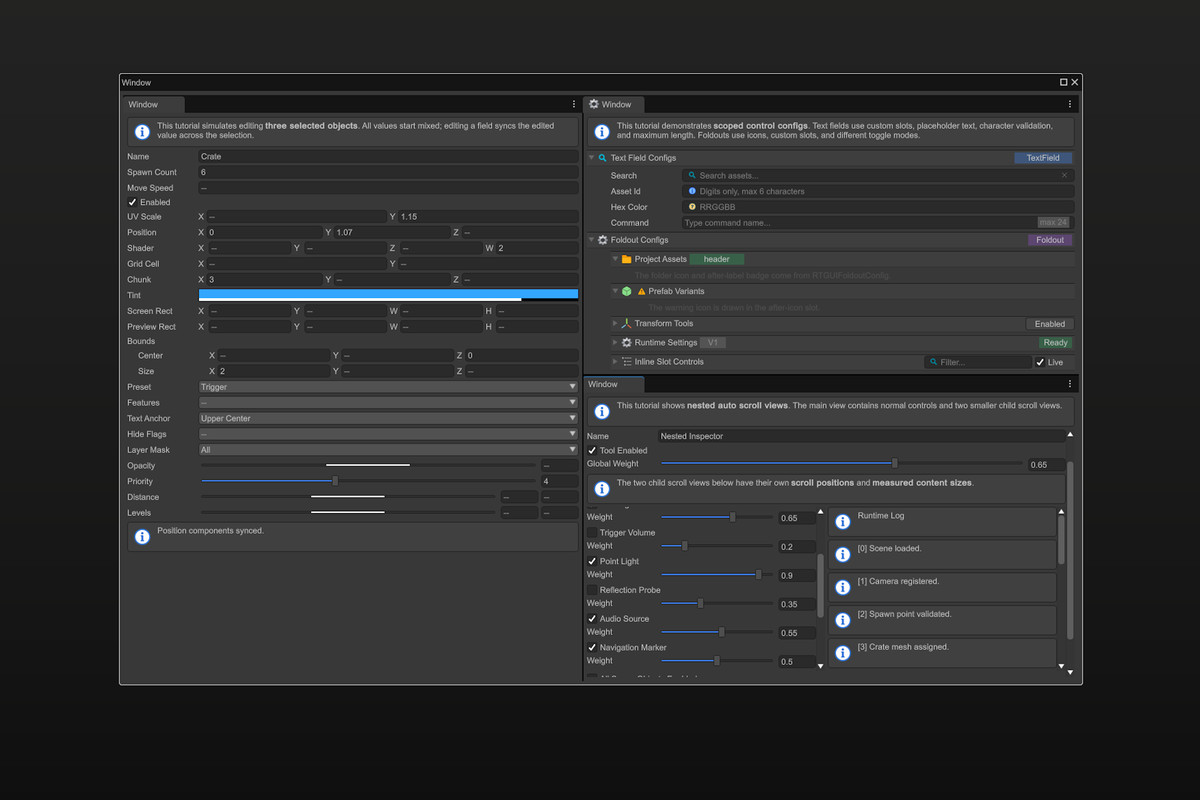Open the Hide Flags dropdown

(388, 434)
